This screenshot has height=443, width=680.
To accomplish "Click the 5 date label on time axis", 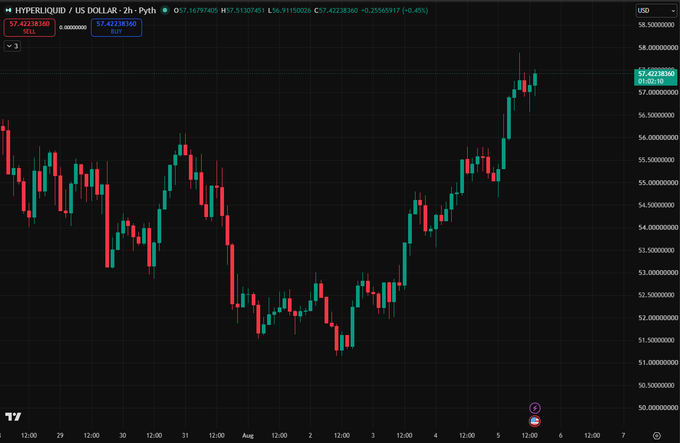I will tap(498, 435).
